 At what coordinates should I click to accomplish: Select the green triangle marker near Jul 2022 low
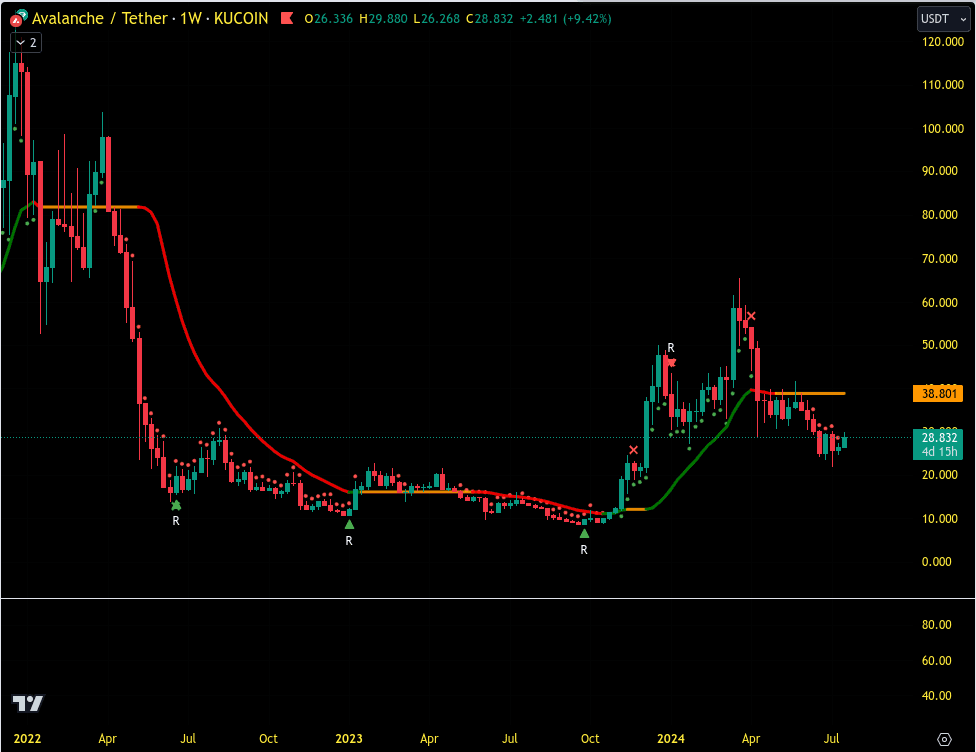(x=176, y=505)
